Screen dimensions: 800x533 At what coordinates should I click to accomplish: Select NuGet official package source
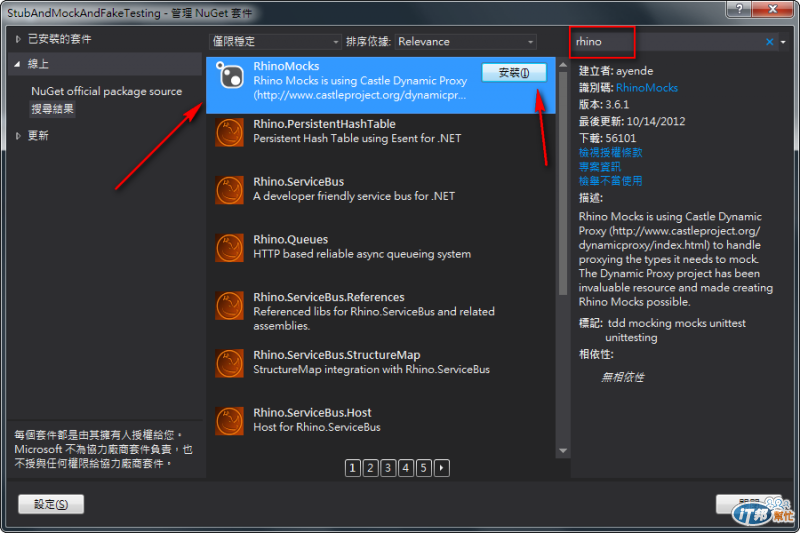[106, 91]
